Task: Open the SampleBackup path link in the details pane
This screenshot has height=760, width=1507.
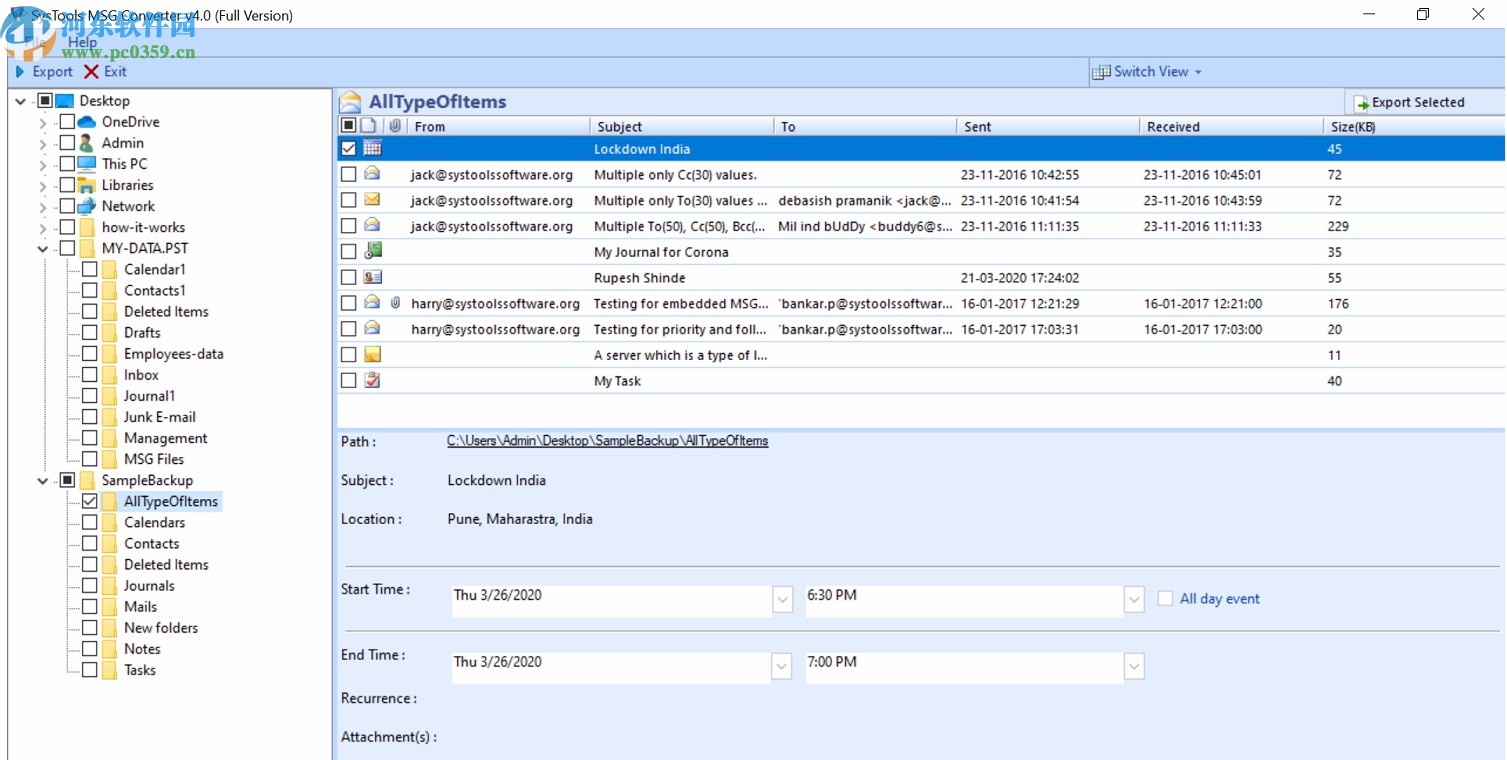Action: [x=607, y=440]
